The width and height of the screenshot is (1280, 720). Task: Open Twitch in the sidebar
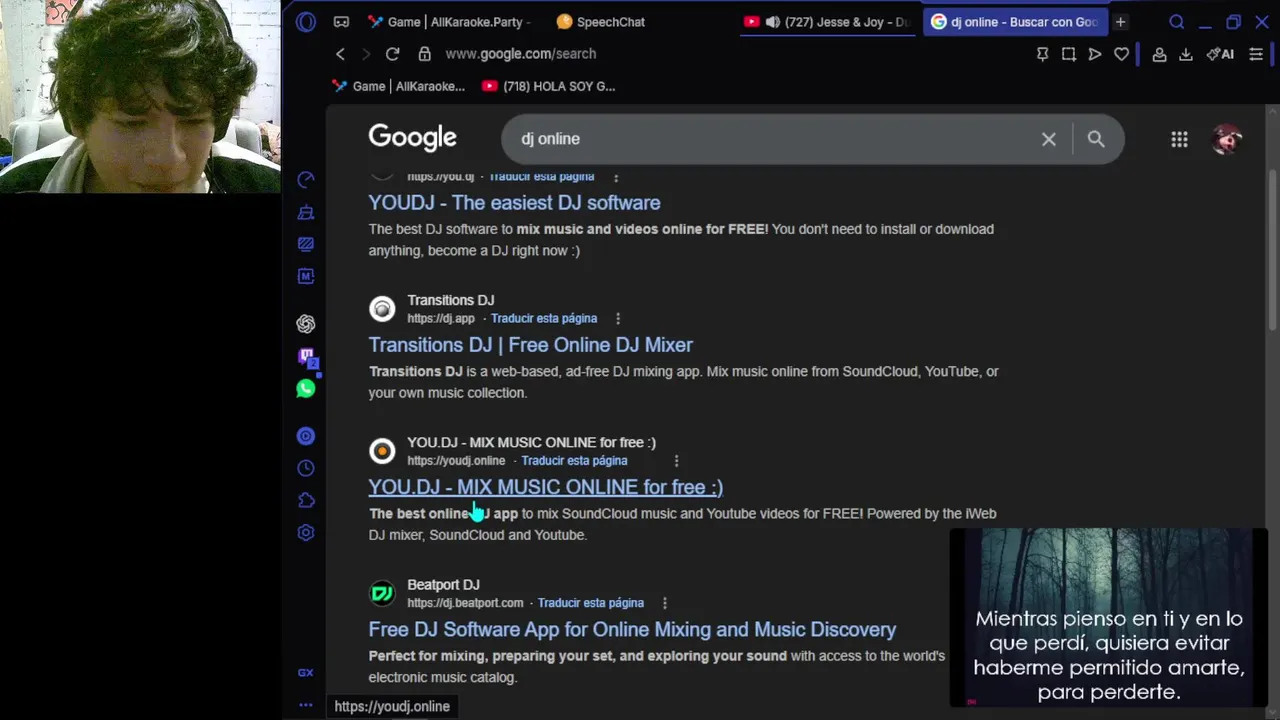tap(306, 357)
